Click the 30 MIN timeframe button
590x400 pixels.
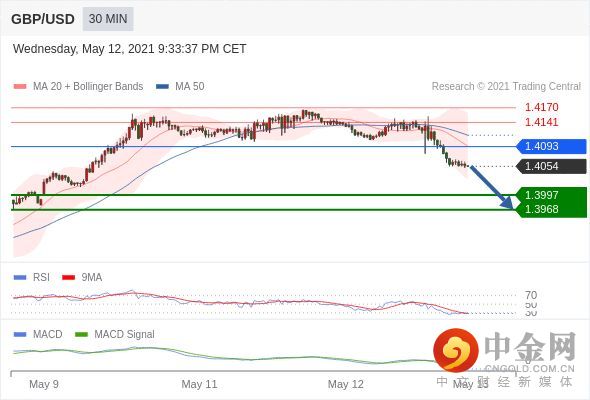(x=108, y=19)
